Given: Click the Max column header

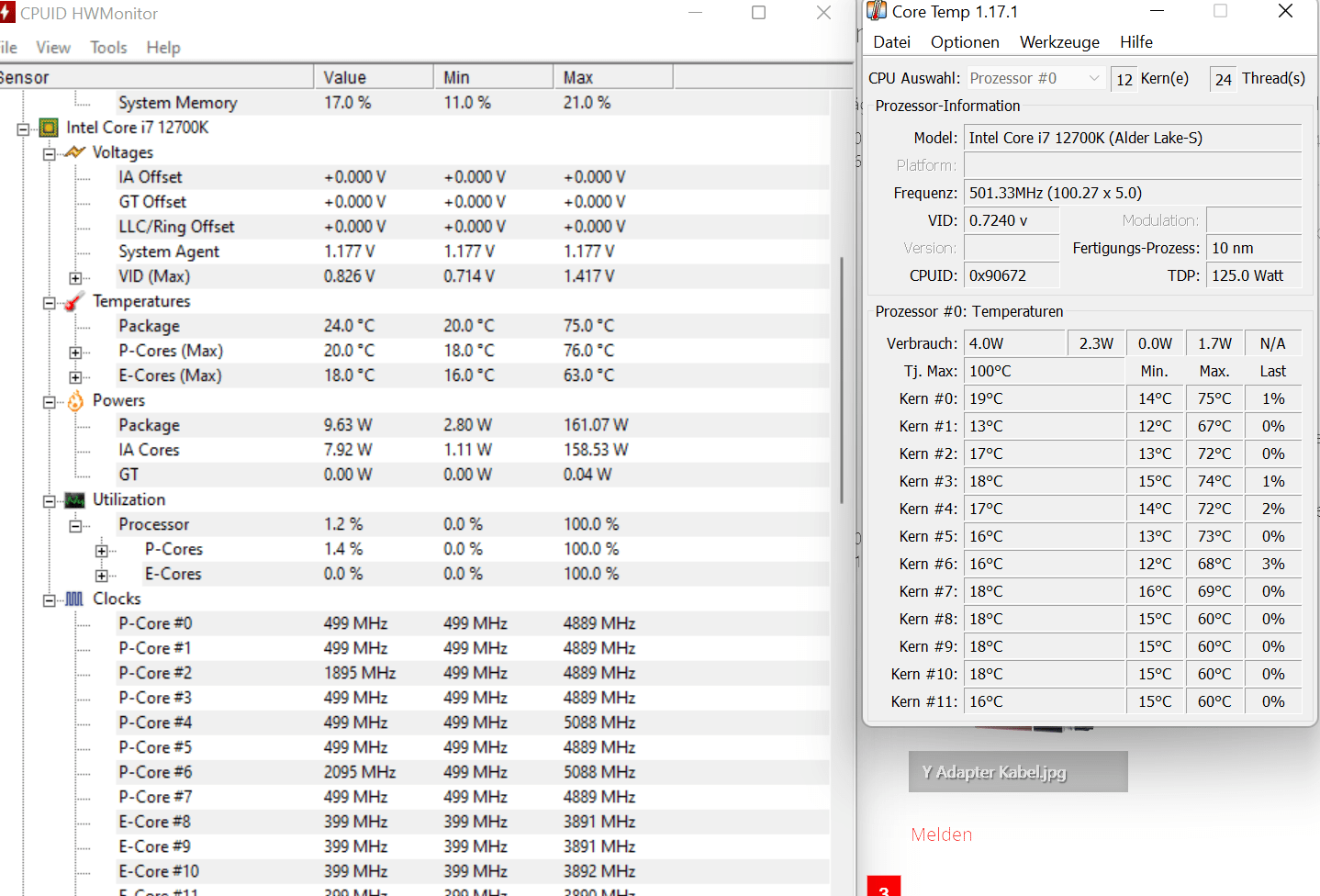Looking at the screenshot, I should tap(613, 77).
